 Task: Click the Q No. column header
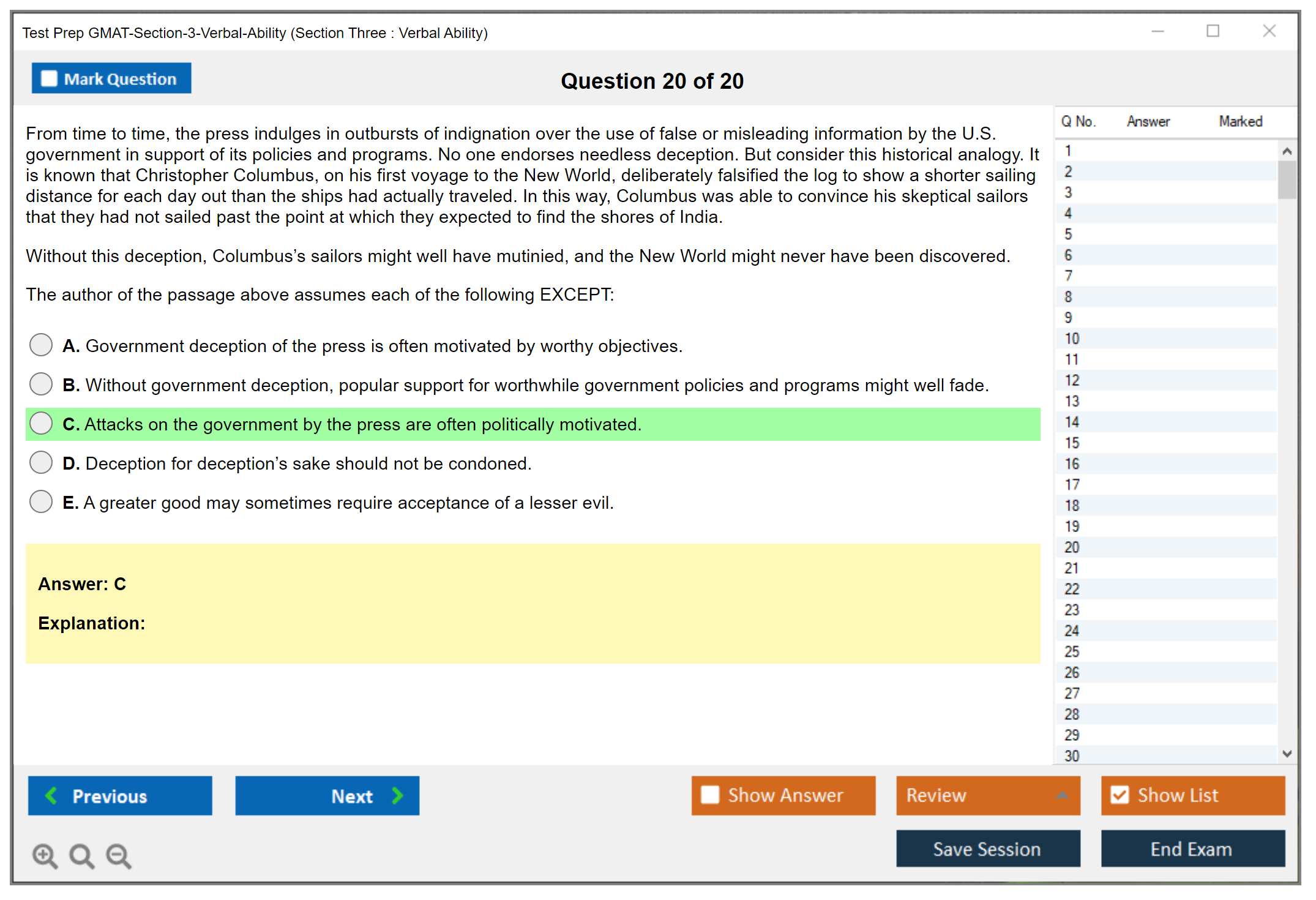[1079, 121]
